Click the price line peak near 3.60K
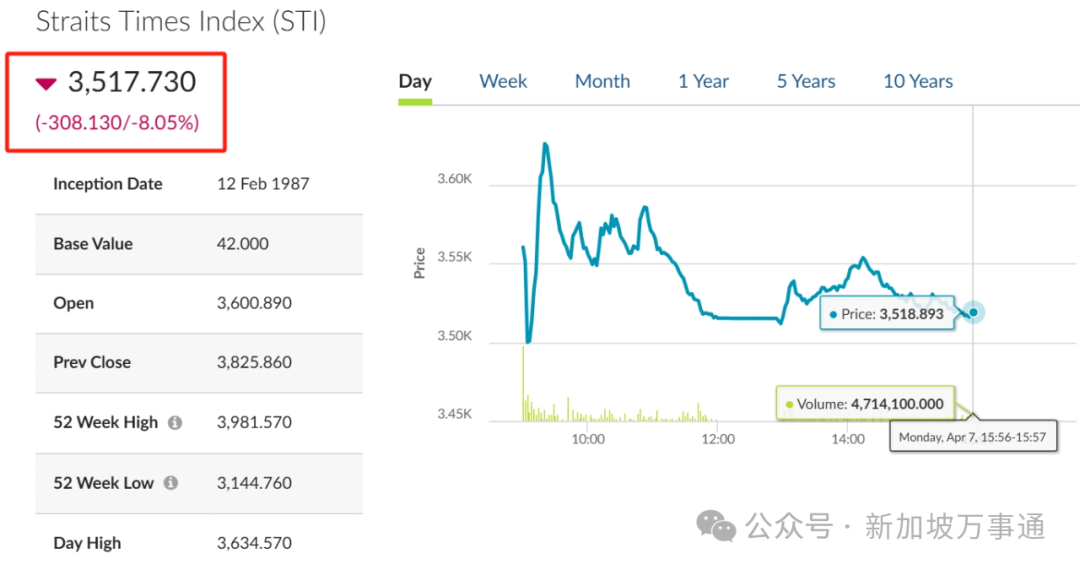 point(546,145)
